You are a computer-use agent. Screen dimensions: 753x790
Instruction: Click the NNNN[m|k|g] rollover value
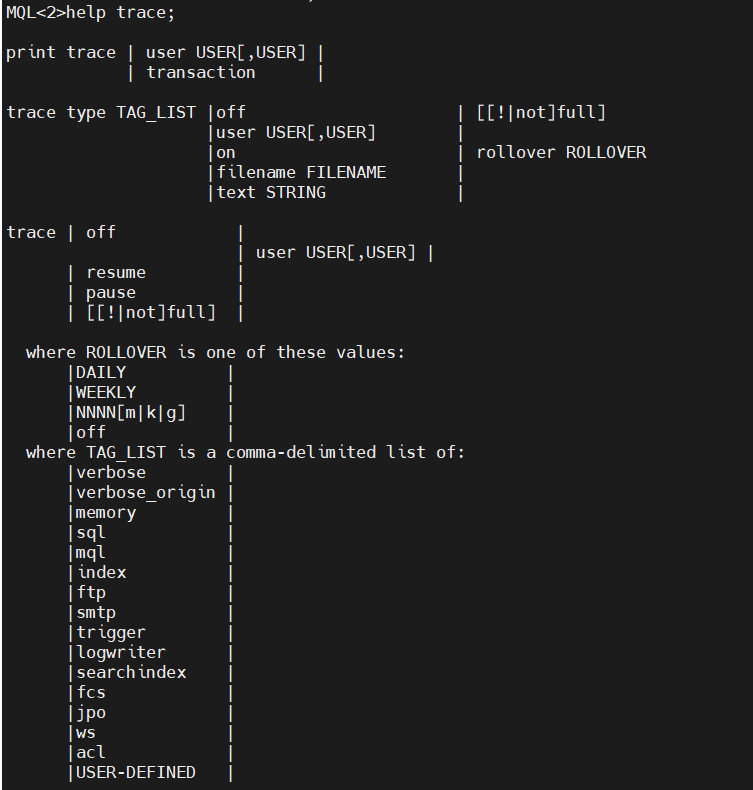point(131,413)
